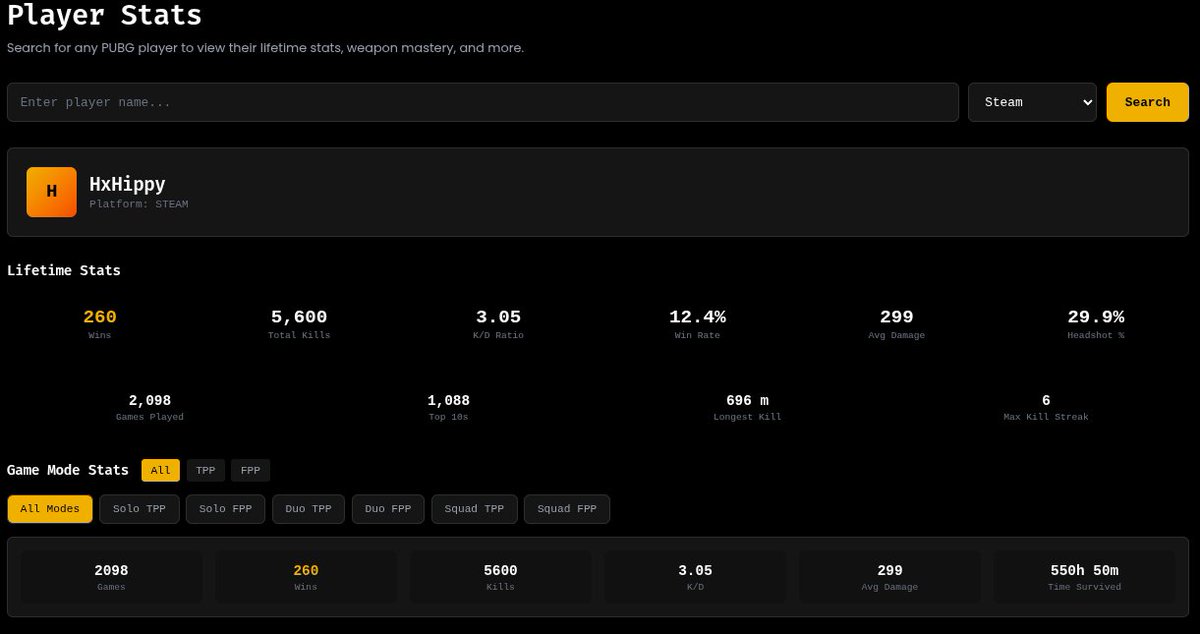Click the player name search field
This screenshot has height=634, width=1200.
[x=483, y=102]
